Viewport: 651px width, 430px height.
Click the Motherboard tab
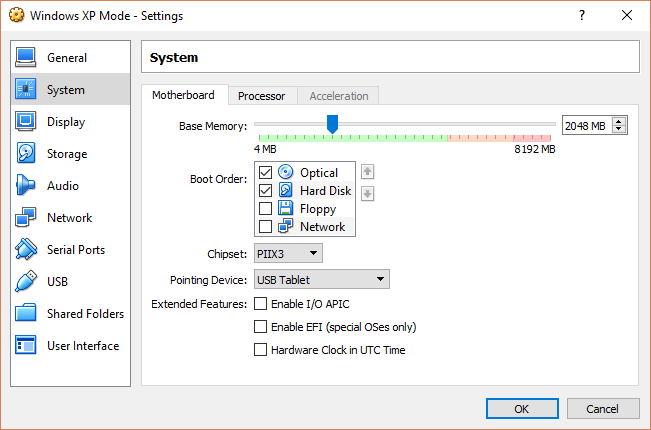pos(183,95)
